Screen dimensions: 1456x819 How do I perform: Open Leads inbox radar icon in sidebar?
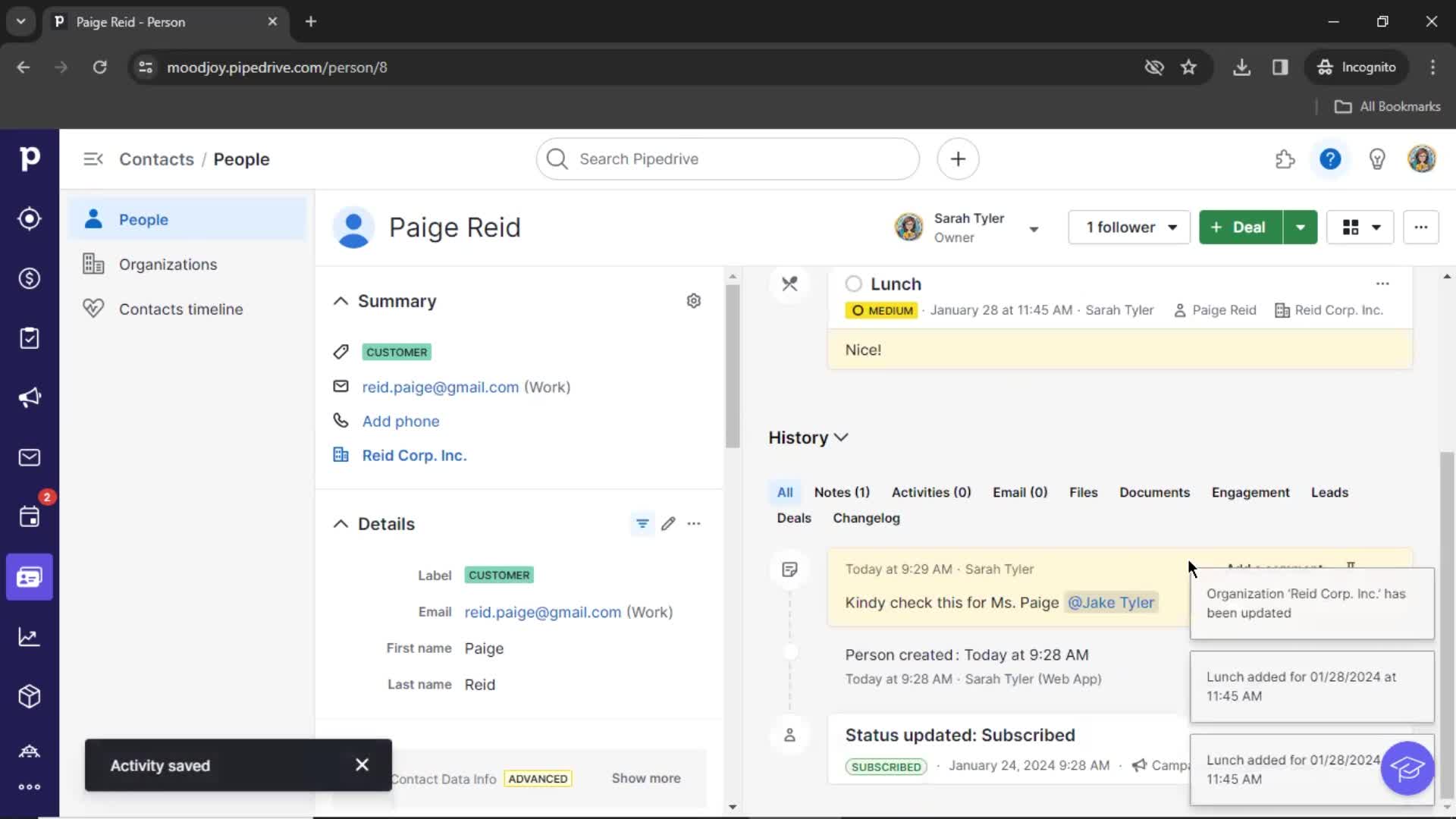[x=30, y=218]
